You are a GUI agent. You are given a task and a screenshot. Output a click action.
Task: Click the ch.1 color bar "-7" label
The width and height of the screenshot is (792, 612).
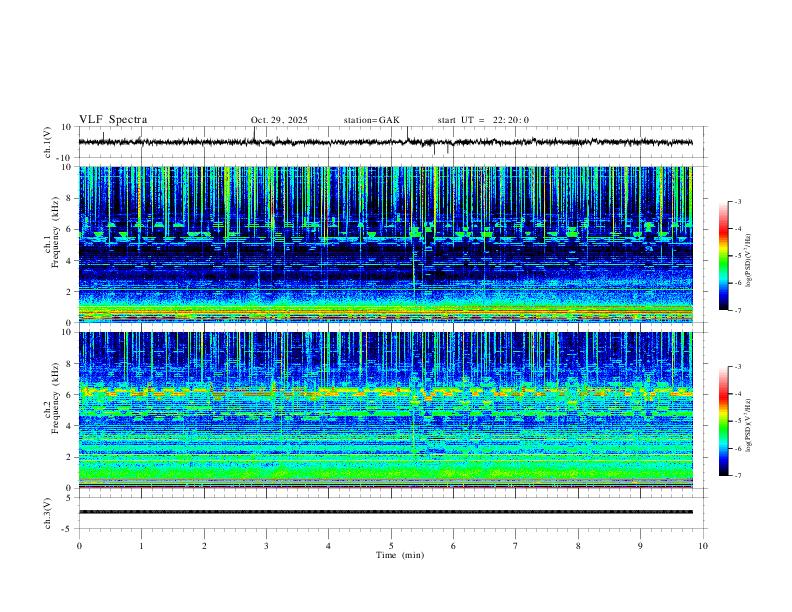737,311
